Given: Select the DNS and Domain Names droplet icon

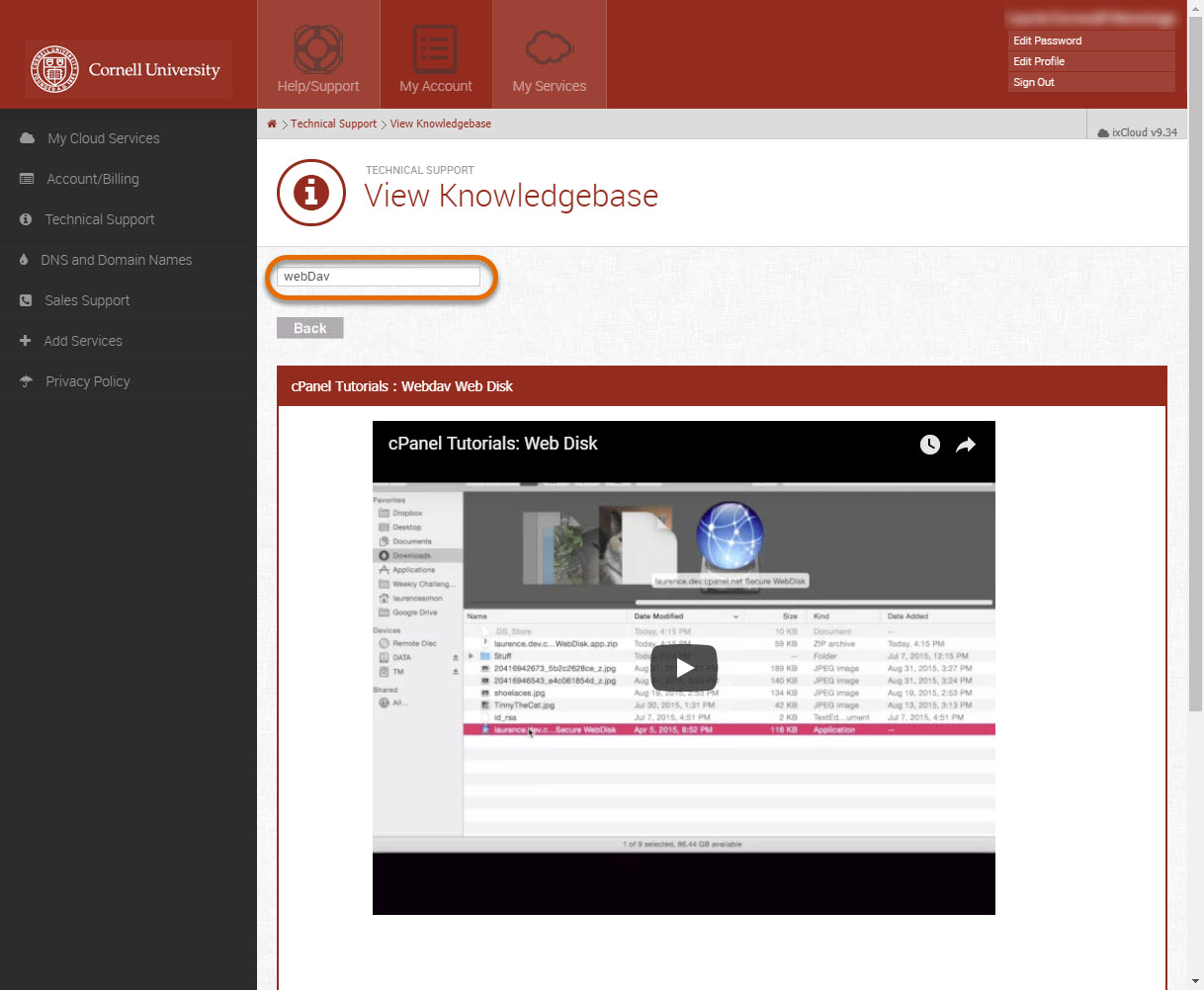Looking at the screenshot, I should click(x=22, y=260).
